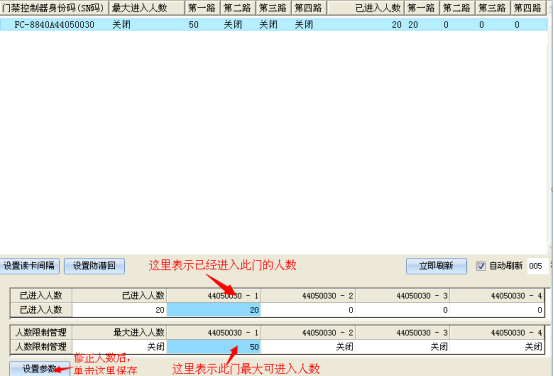Click the entered-count cell under 44050030 - 2
This screenshot has height=376, width=554.
pyautogui.click(x=308, y=310)
